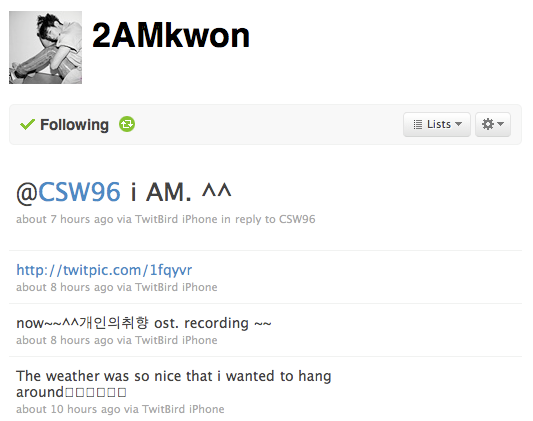Click 'in reply to CSW96' link
Image resolution: width=533 pixels, height=421 pixels.
(268, 219)
